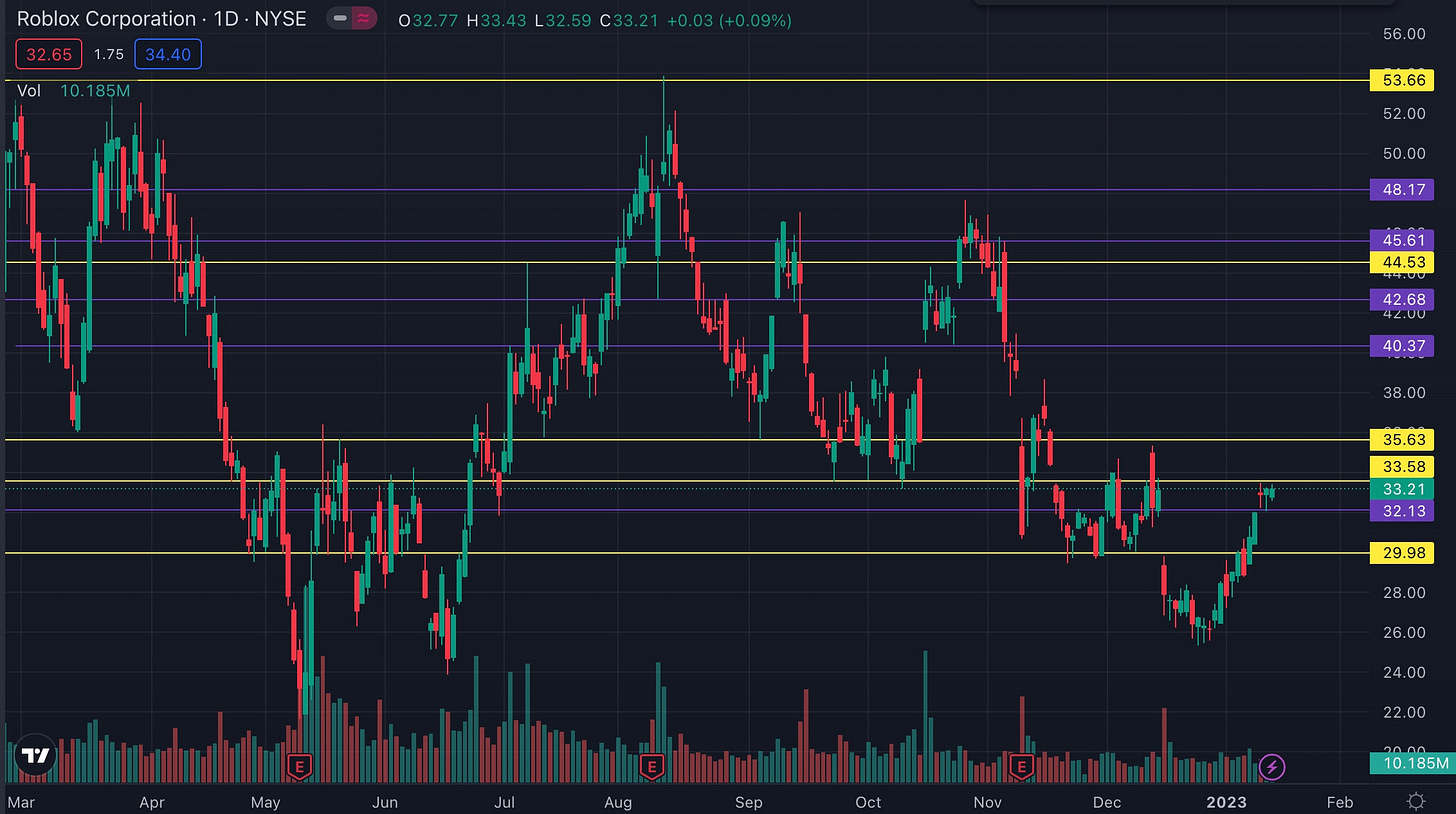Click the 1.75 spread value
Viewport: 1456px width, 814px height.
coord(108,54)
